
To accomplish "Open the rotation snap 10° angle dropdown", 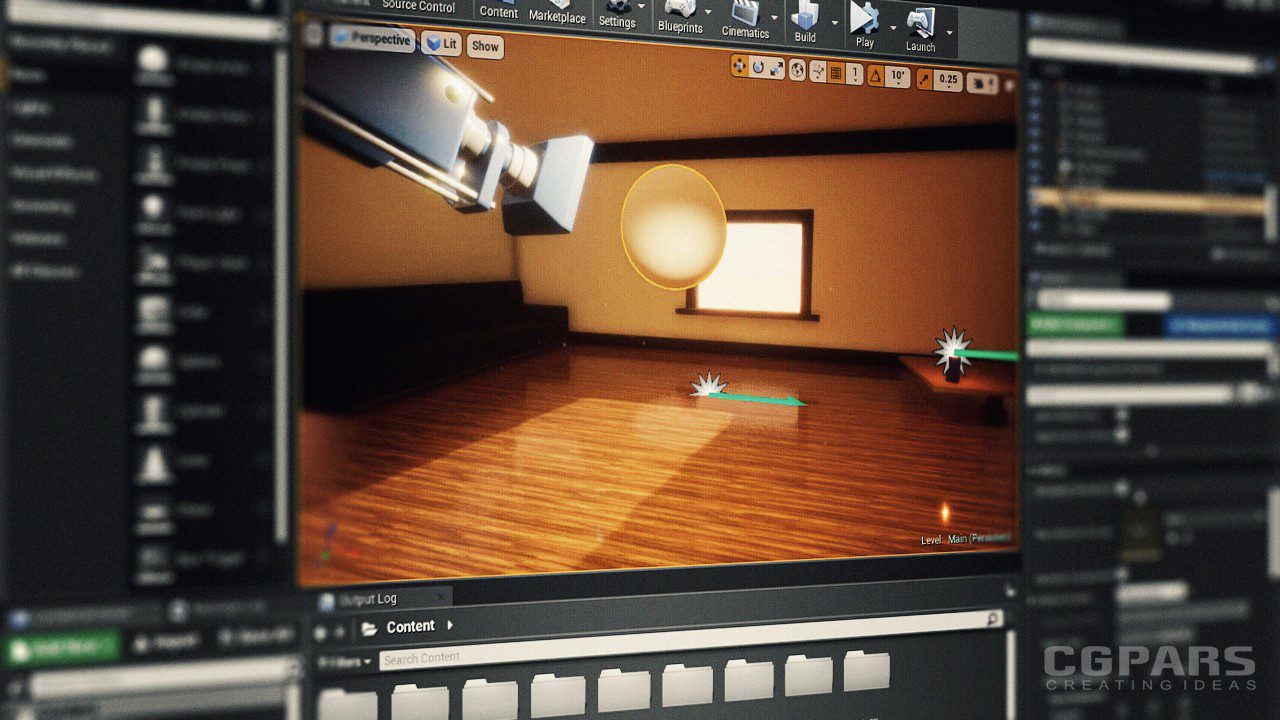I will [898, 77].
